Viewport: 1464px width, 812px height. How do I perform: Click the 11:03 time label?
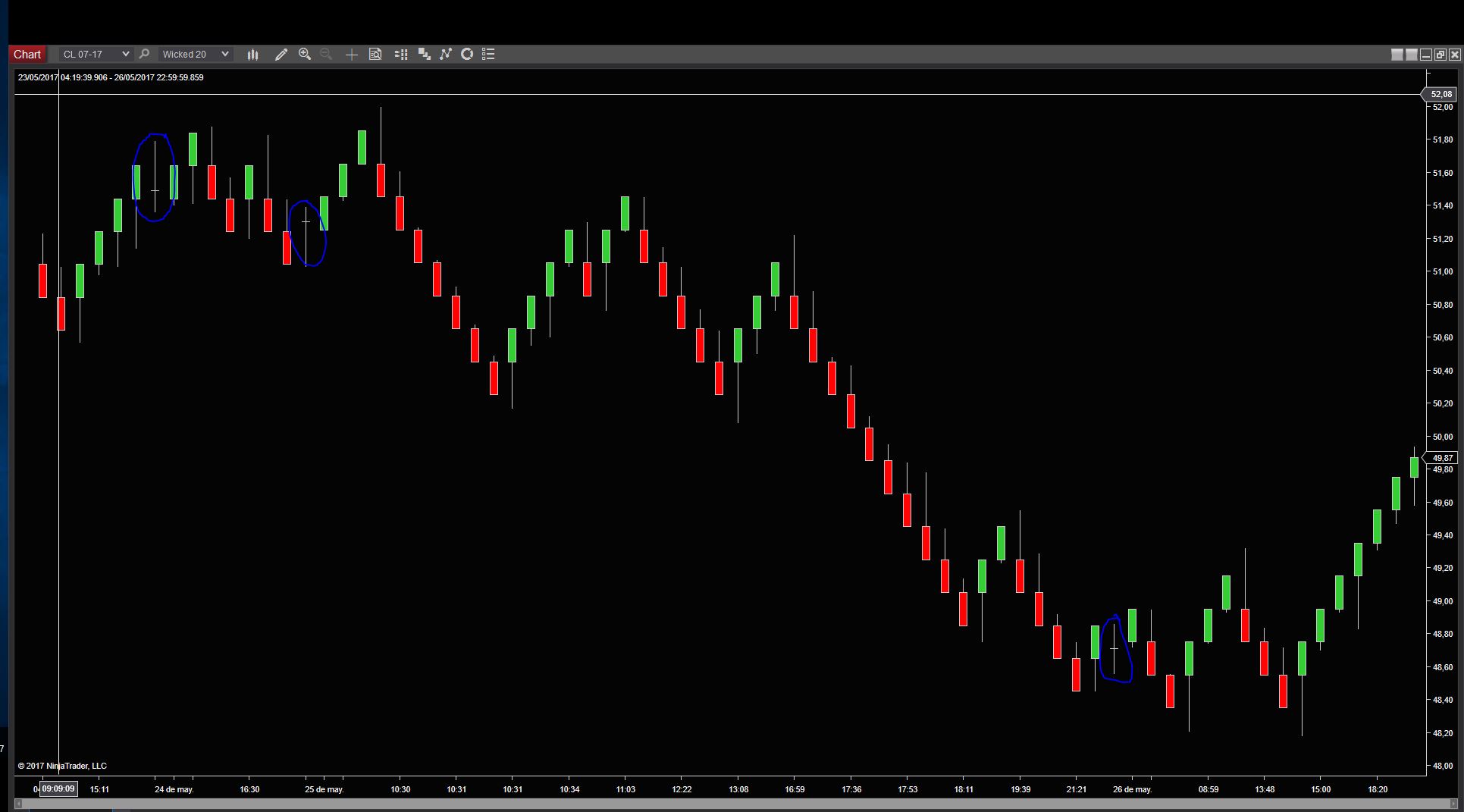(625, 789)
